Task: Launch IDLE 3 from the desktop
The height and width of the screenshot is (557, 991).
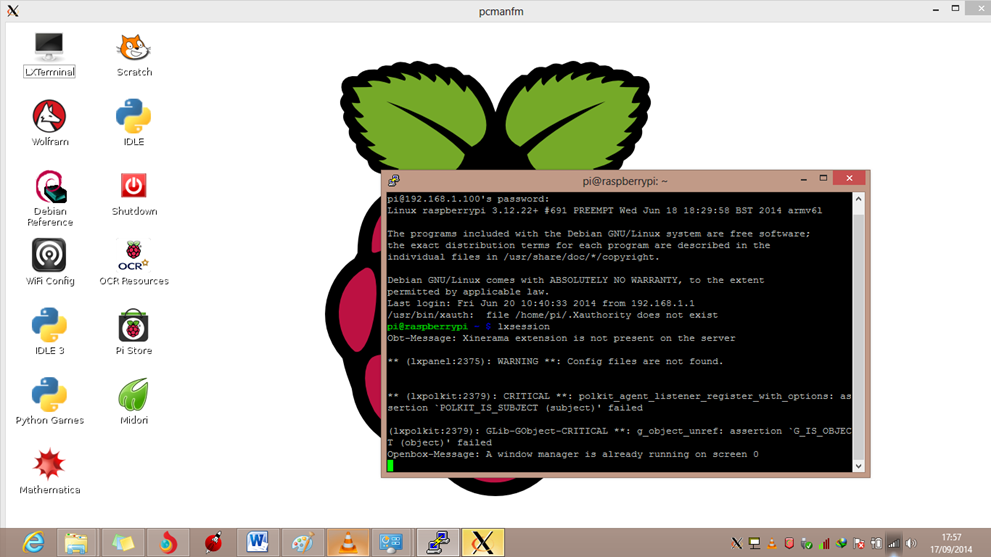Action: [x=49, y=331]
